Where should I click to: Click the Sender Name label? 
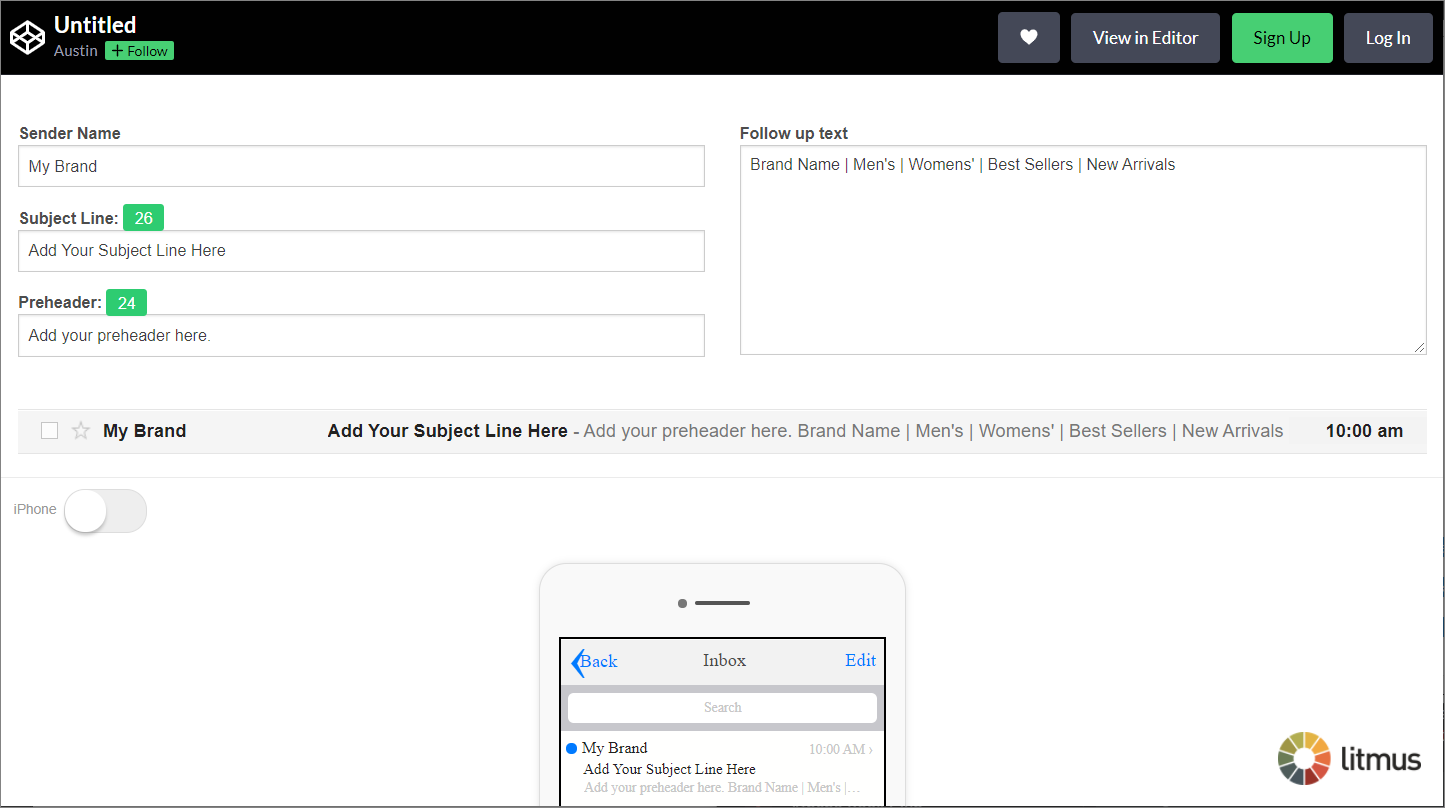click(70, 133)
